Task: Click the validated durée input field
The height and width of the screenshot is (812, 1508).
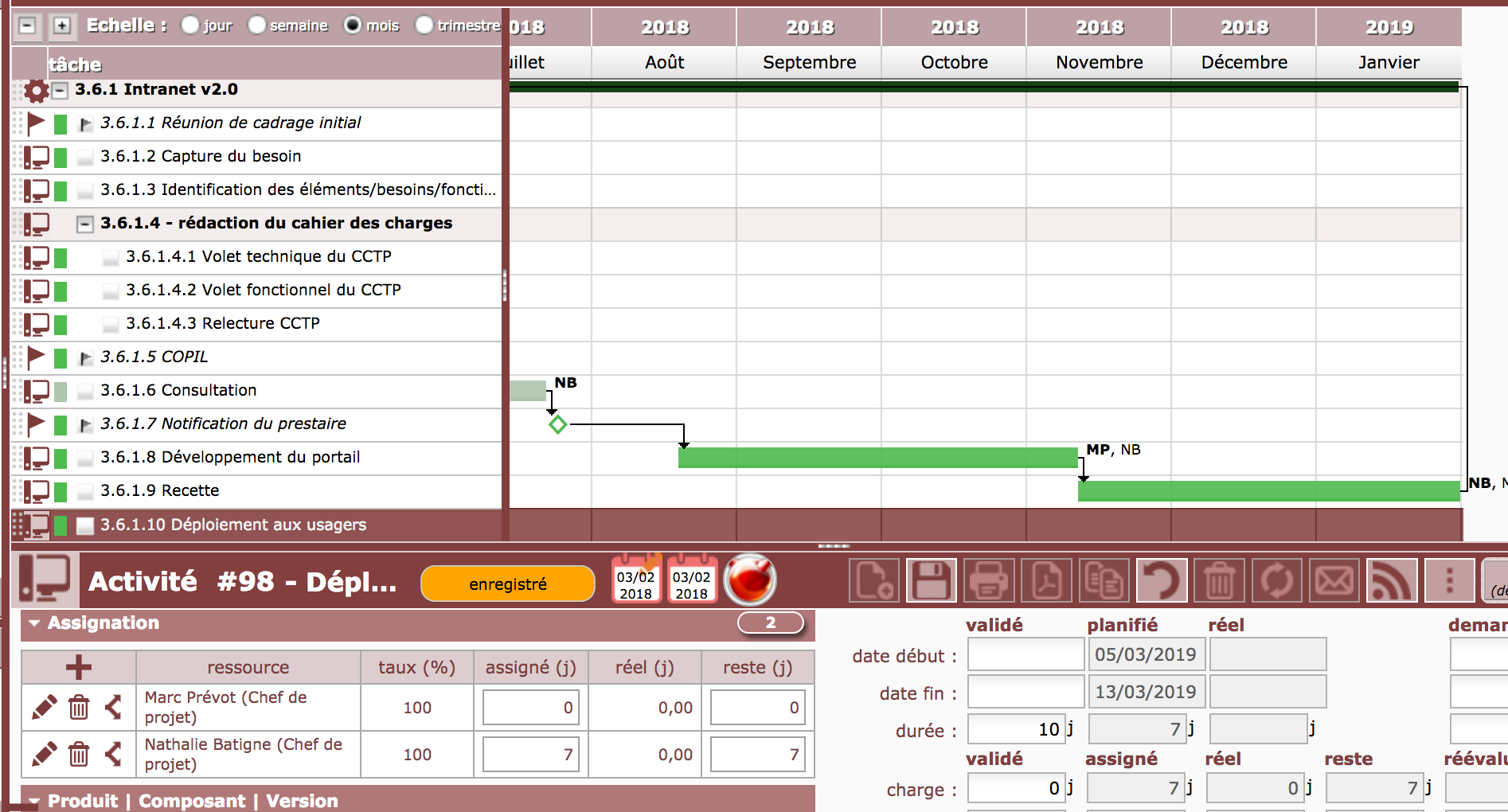Action: (x=1014, y=729)
